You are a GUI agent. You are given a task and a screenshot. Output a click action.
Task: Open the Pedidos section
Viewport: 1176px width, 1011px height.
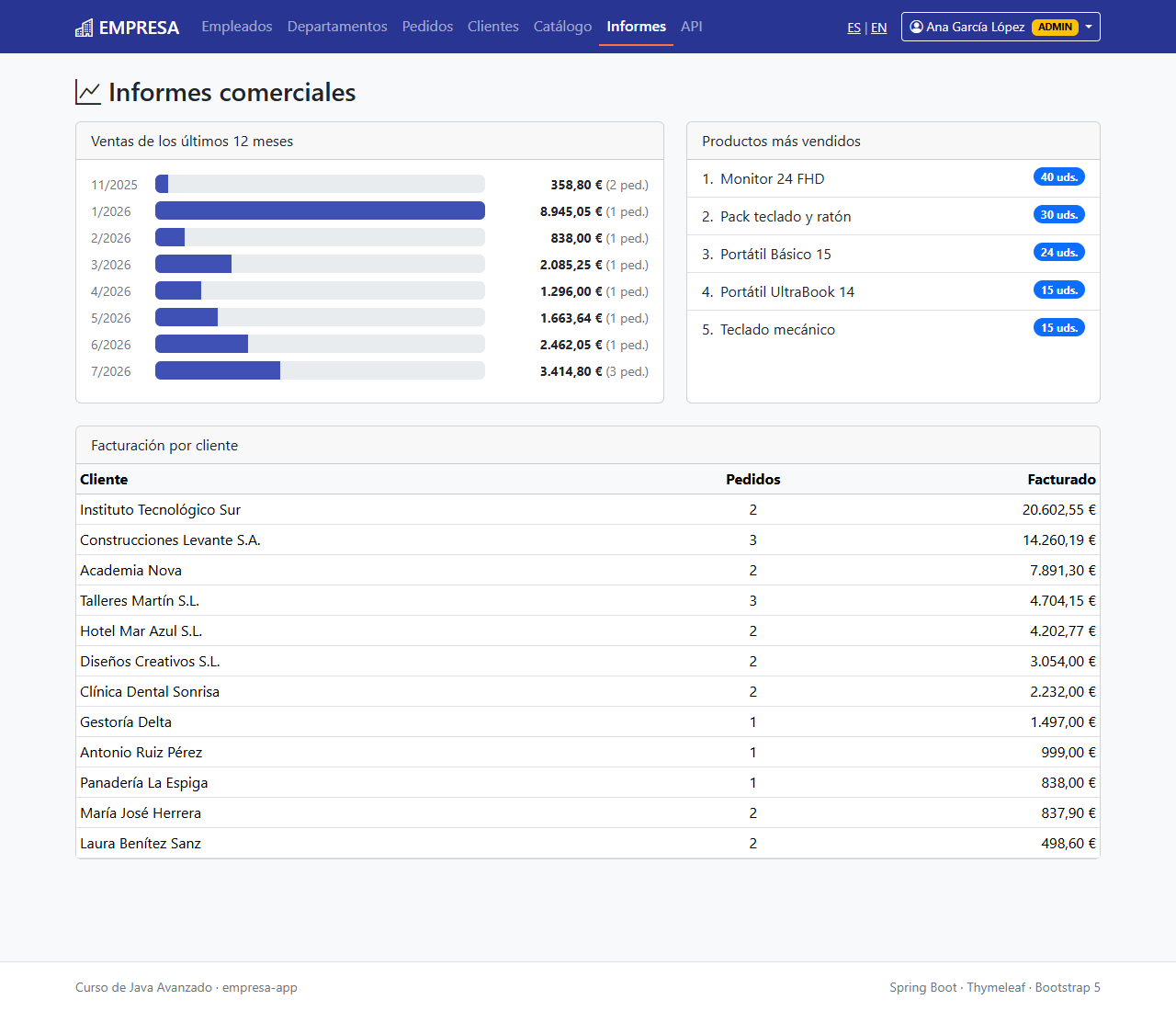pos(427,27)
